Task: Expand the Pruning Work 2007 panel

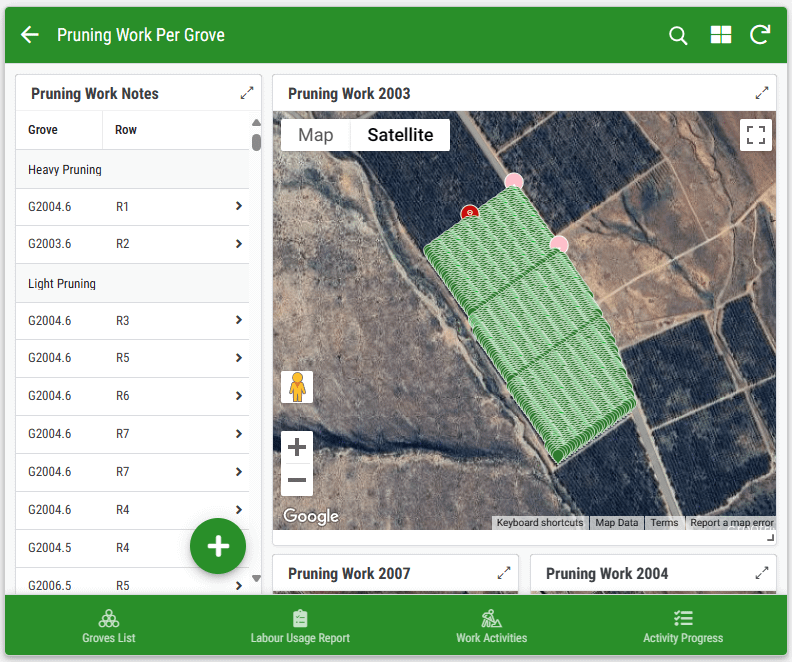Action: tap(504, 573)
